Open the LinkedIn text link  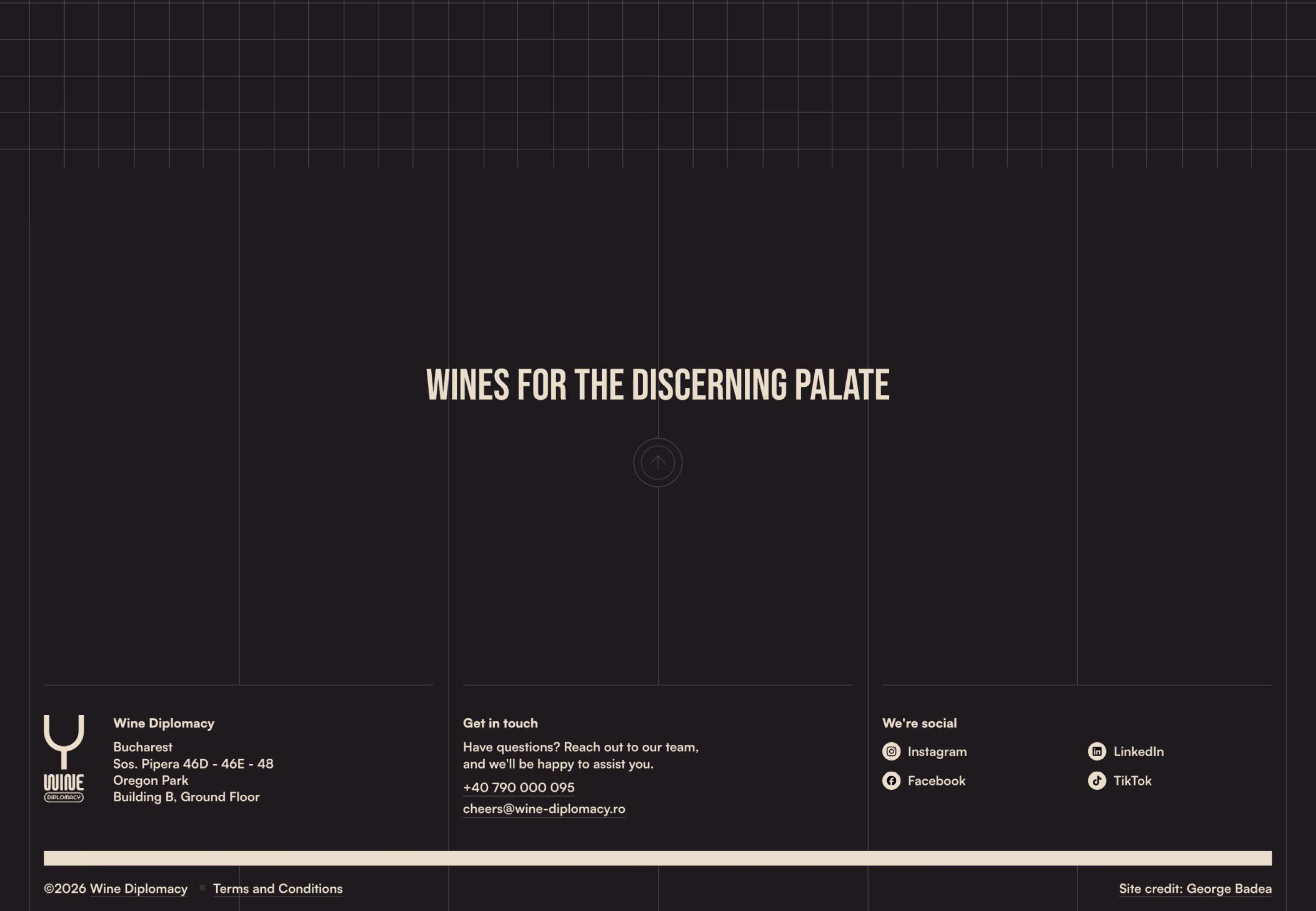1138,752
